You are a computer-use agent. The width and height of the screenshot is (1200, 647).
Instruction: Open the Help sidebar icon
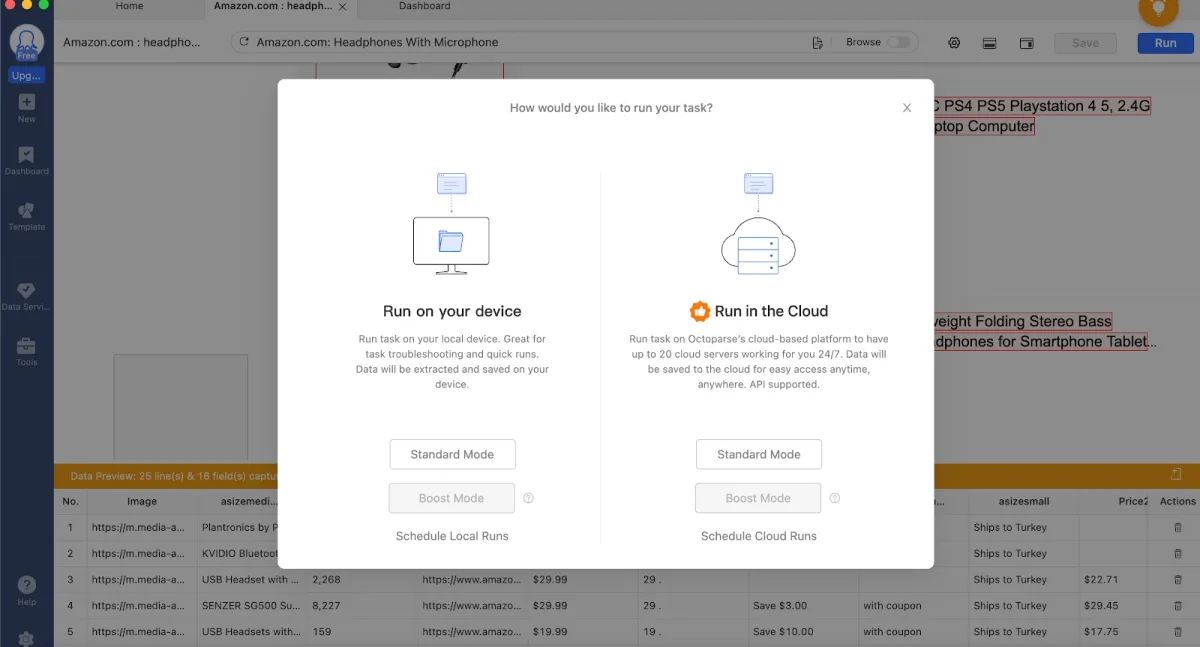click(x=27, y=590)
